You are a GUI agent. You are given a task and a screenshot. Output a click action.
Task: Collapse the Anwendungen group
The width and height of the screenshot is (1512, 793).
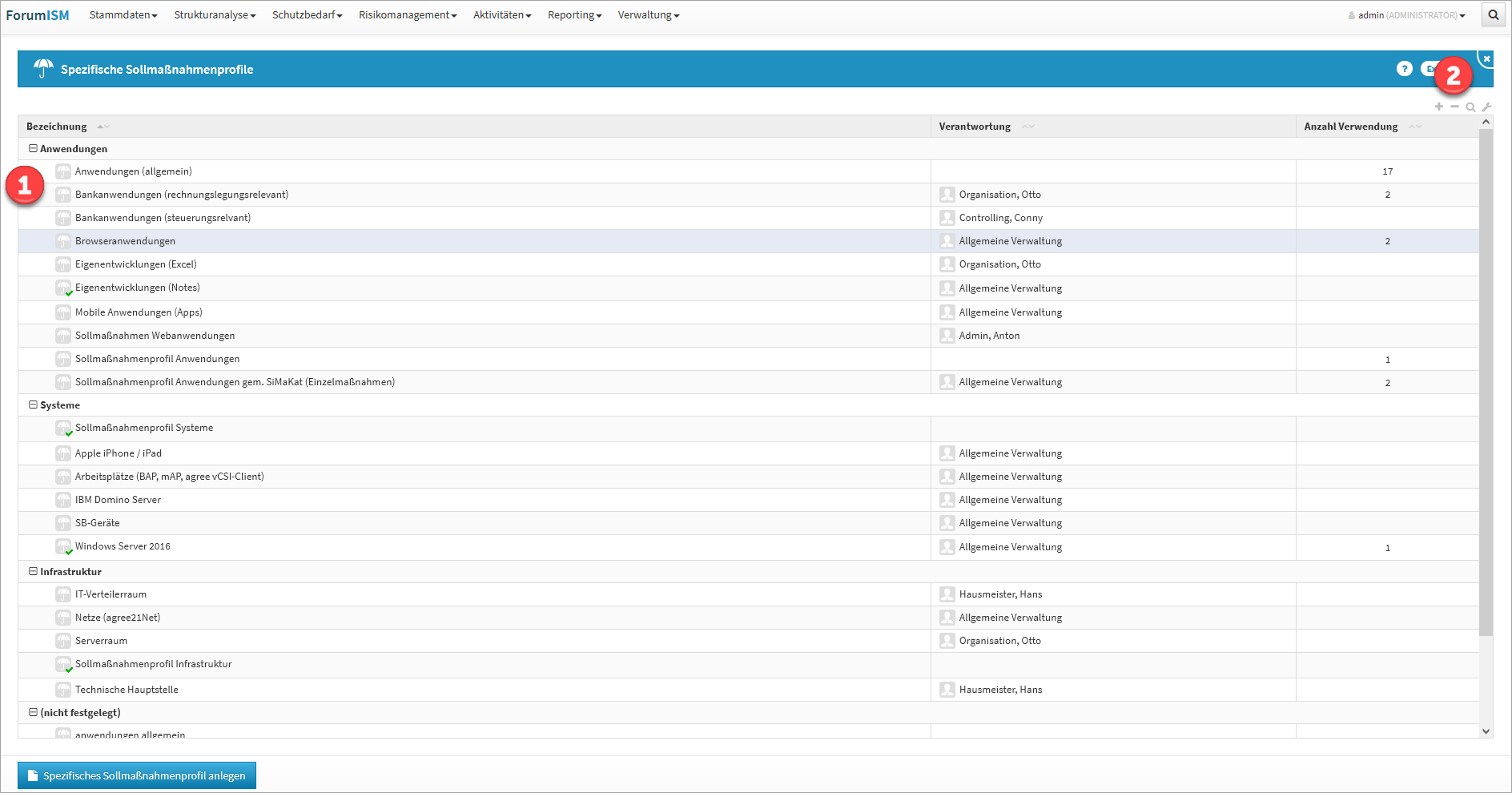tap(33, 148)
